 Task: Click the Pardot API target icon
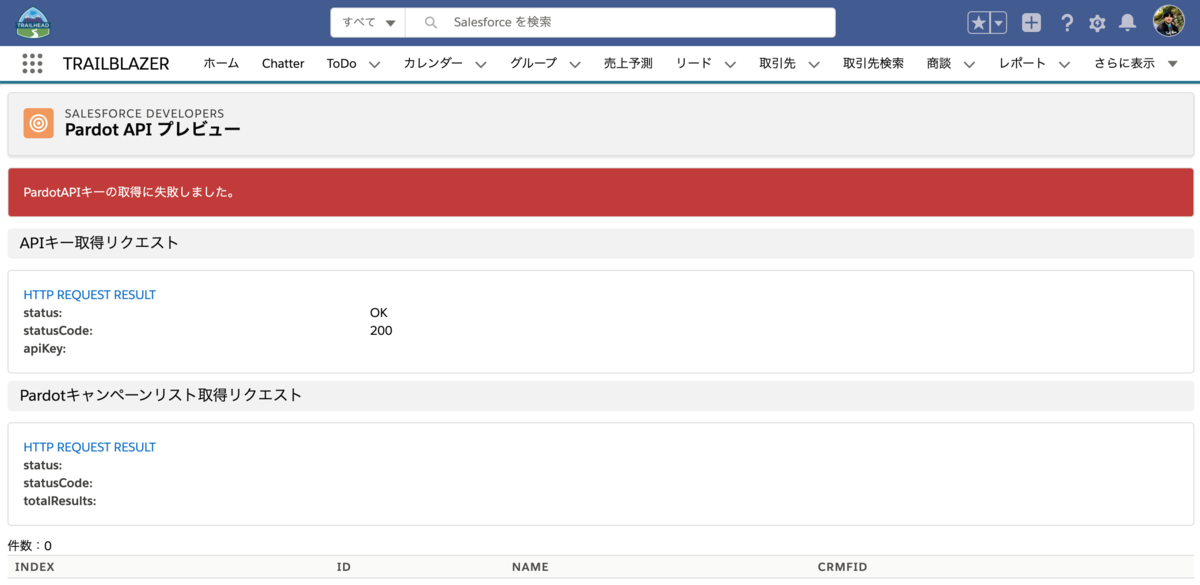click(x=38, y=123)
